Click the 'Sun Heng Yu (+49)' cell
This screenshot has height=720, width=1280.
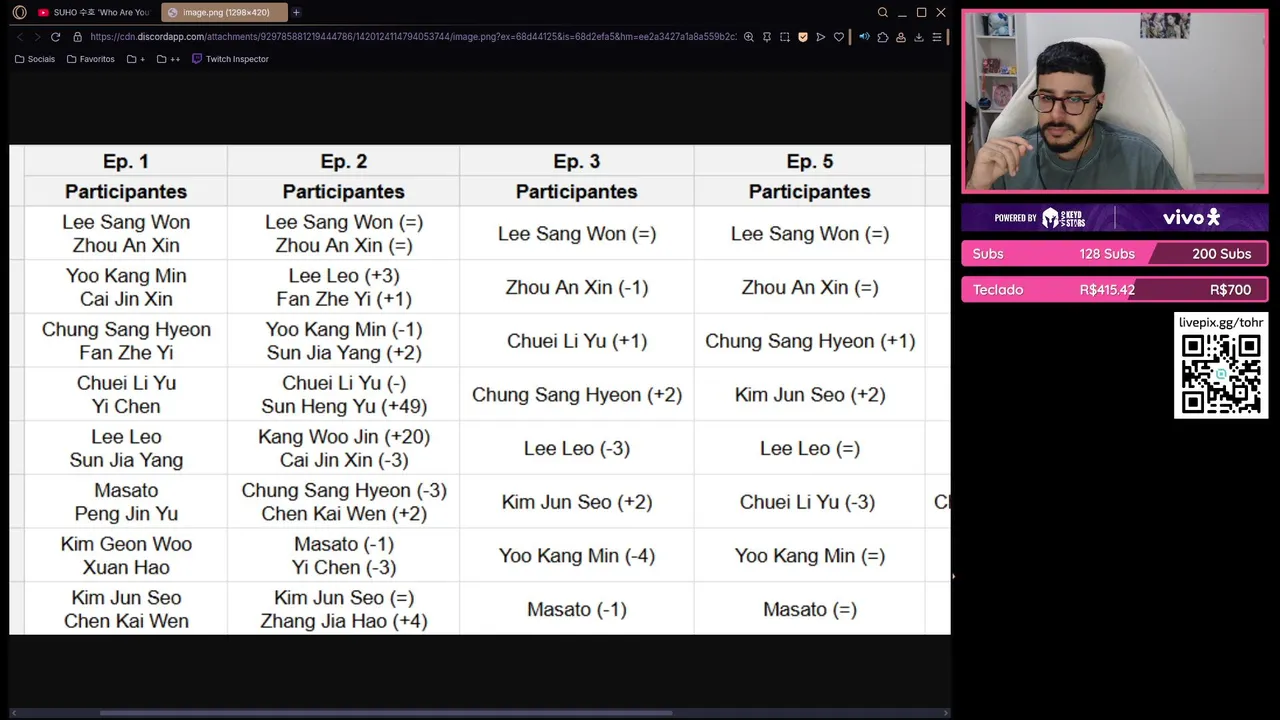[x=344, y=406]
